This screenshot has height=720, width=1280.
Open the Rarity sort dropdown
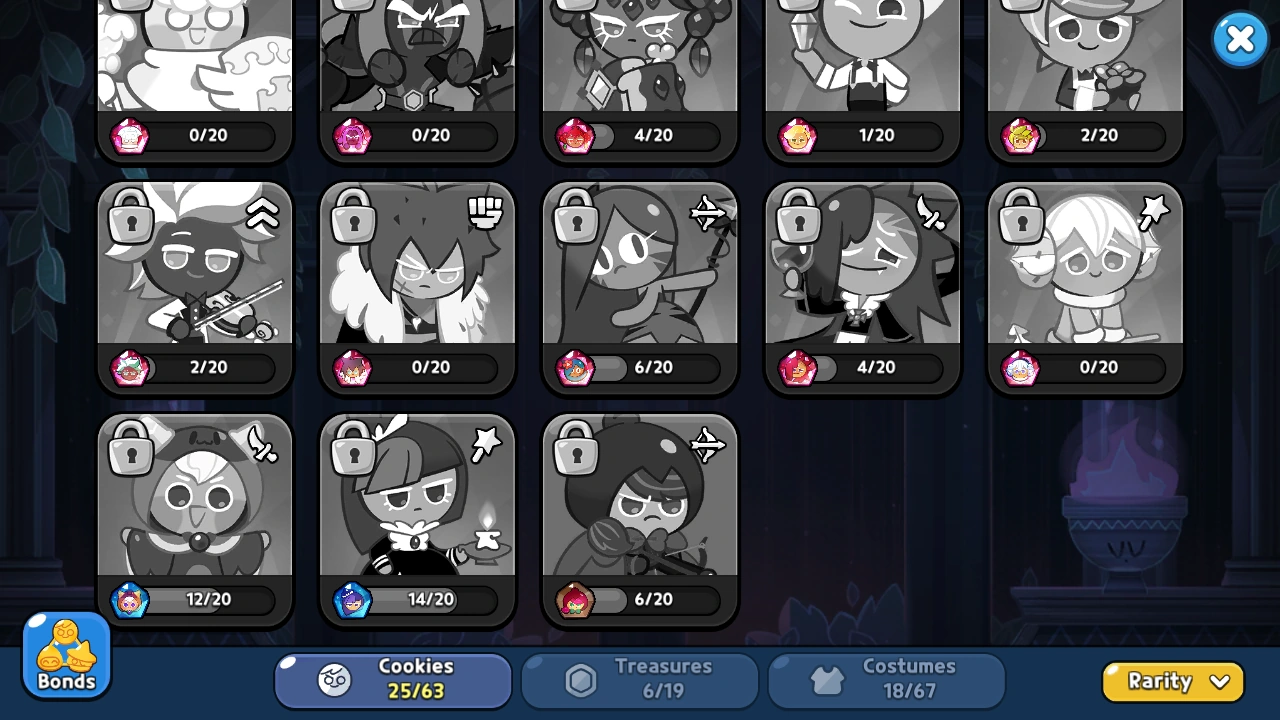1173,682
